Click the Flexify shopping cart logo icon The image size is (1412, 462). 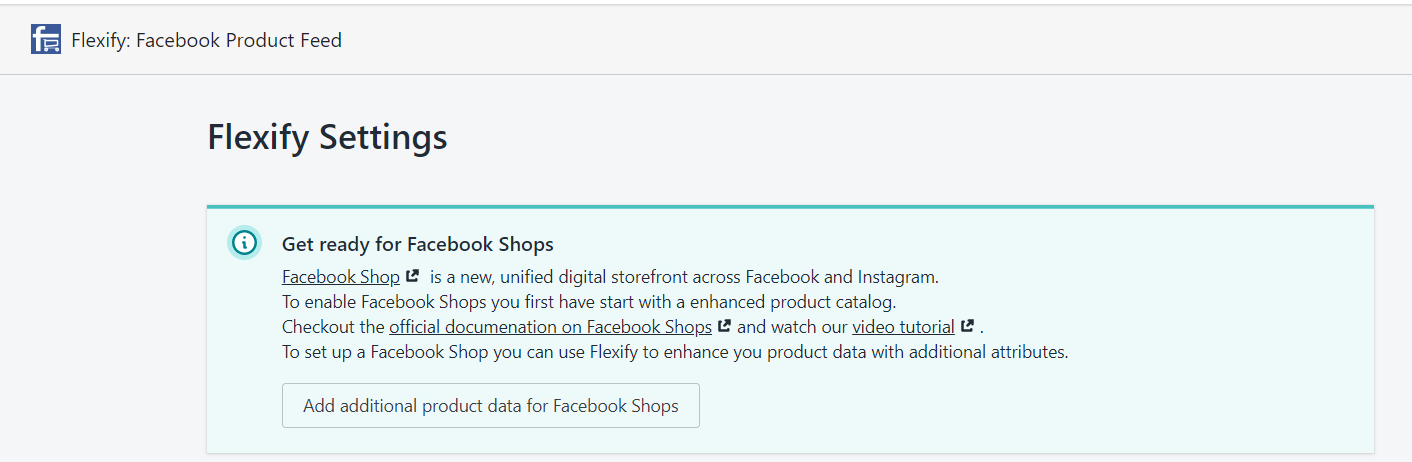(x=46, y=40)
